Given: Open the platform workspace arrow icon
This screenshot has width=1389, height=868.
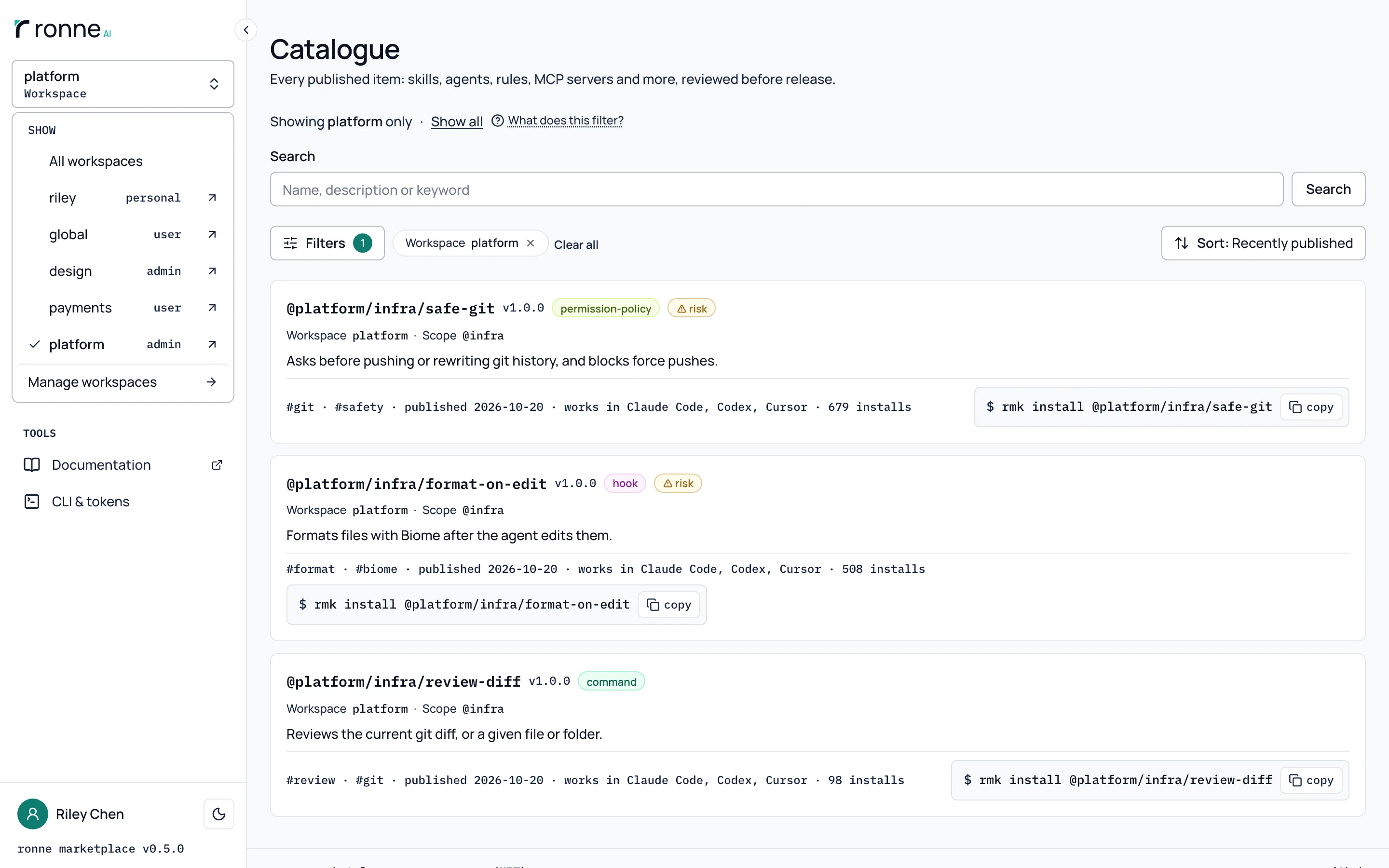Looking at the screenshot, I should pos(212,344).
